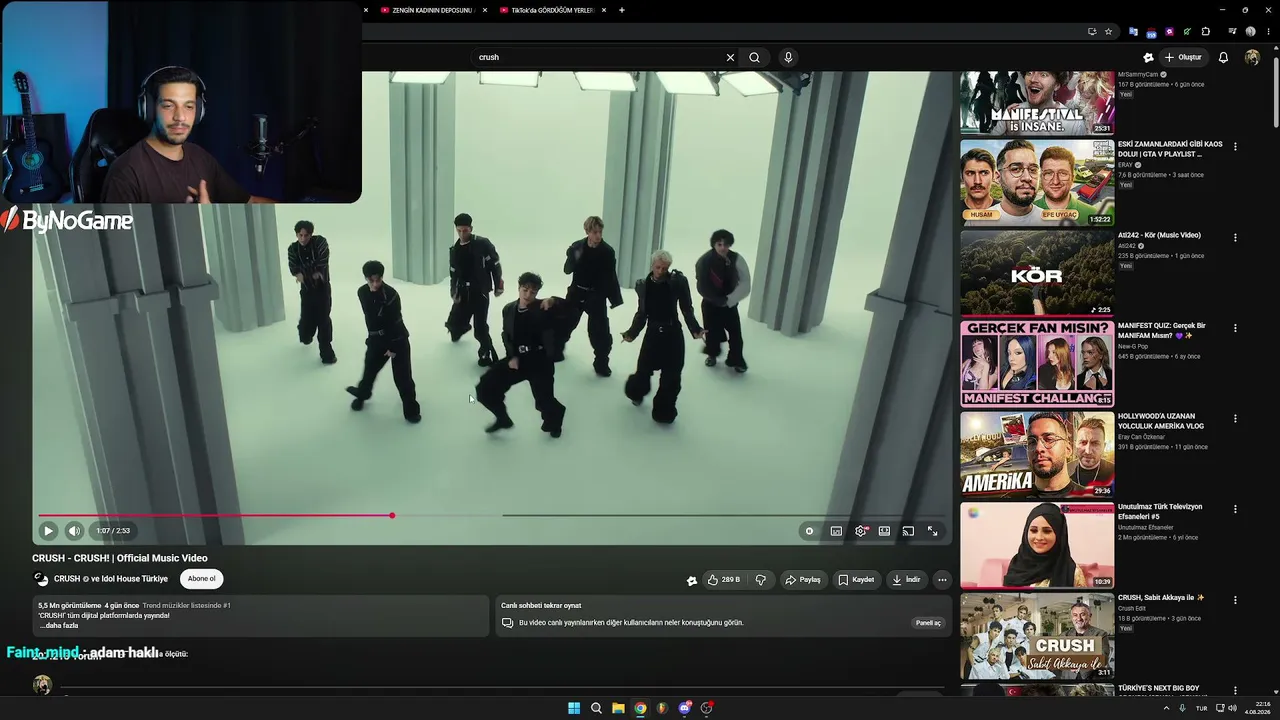Viewport: 1280px width, 720px height.
Task: Toggle subtitles in the video player
Action: [836, 531]
